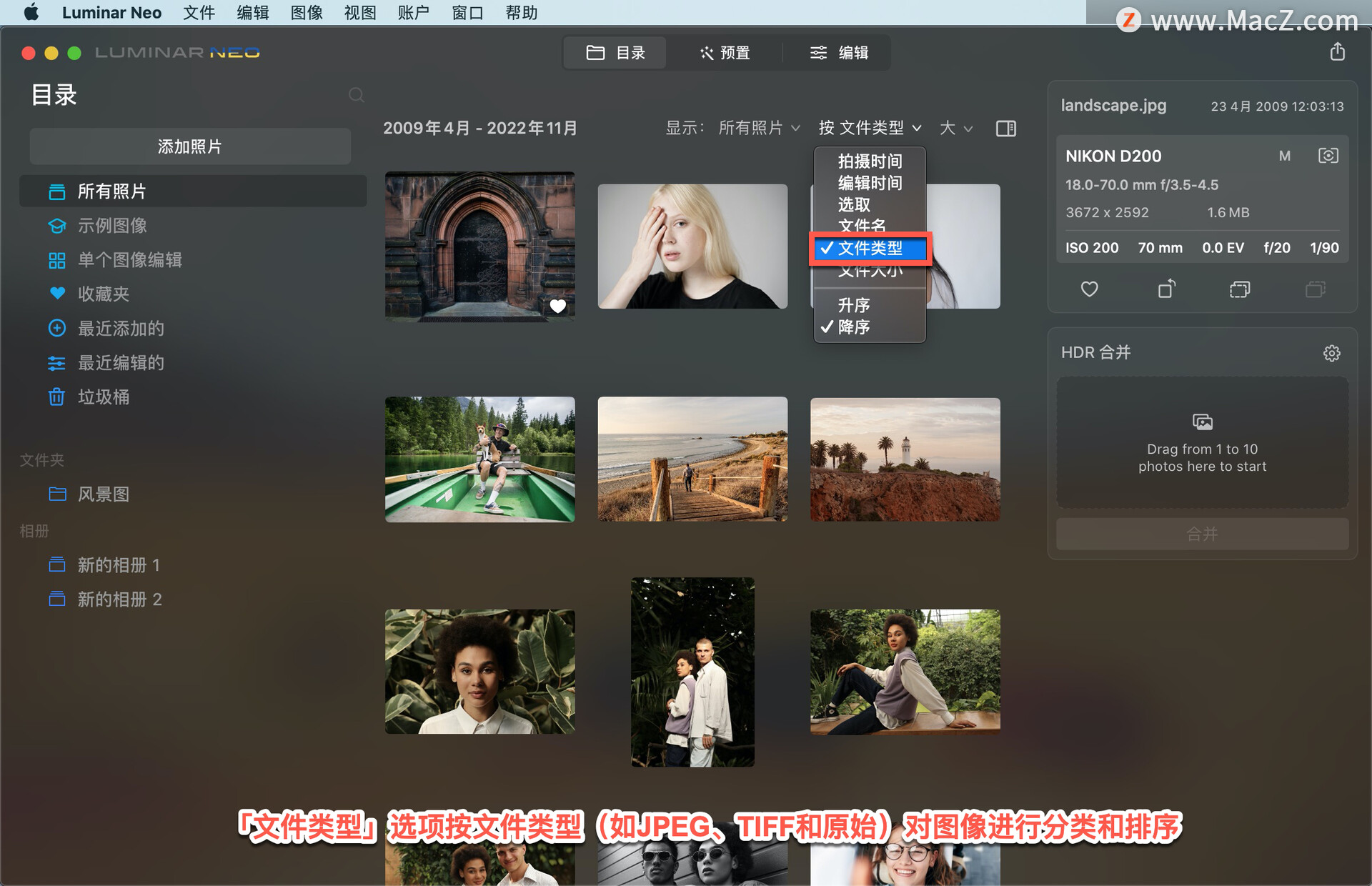The image size is (1372, 886).
Task: Click the camera info icon beside NIKON D200
Action: click(1328, 156)
